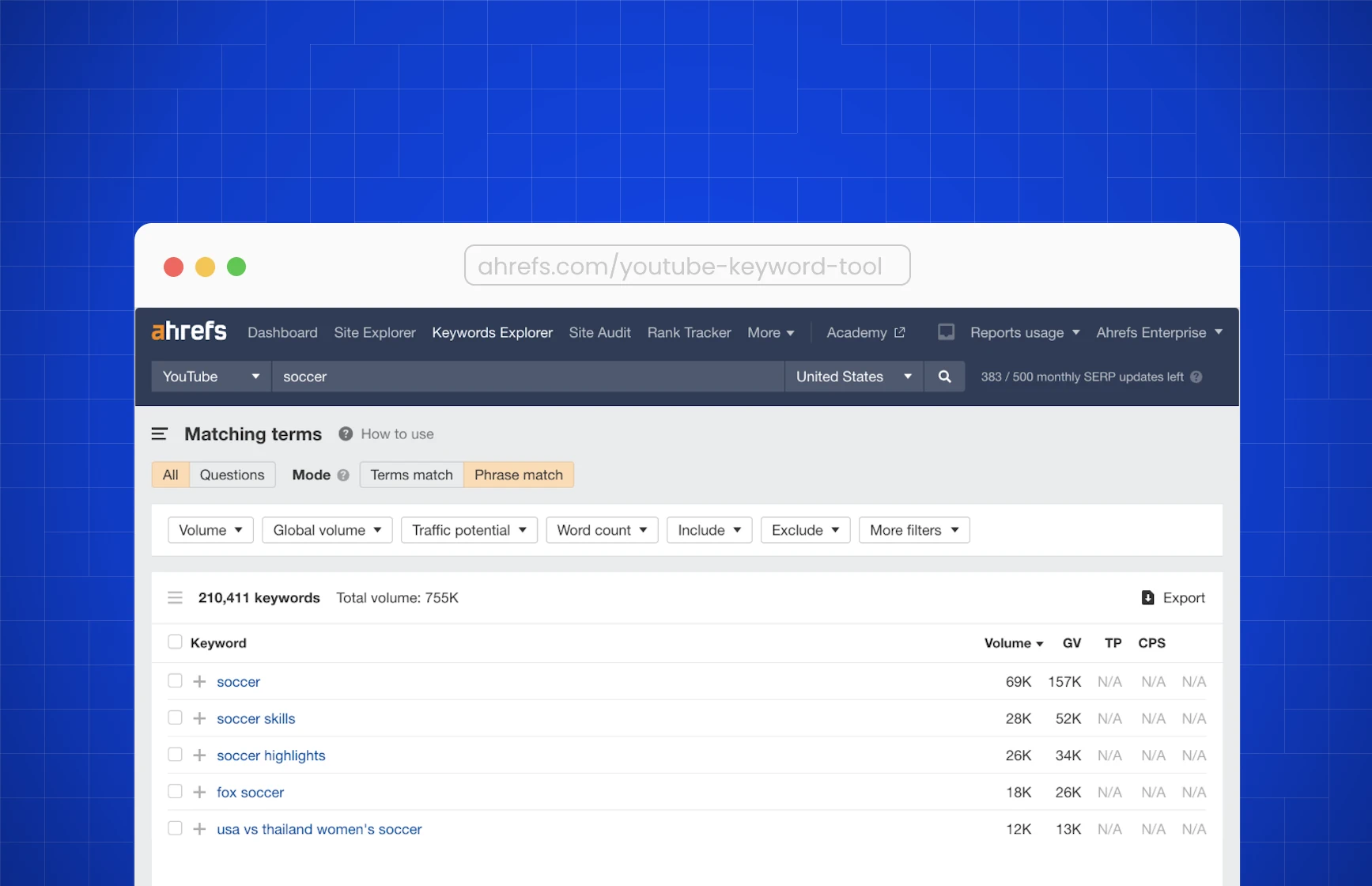Open Rank Tracker in top navigation
This screenshot has height=886, width=1372.
[689, 332]
